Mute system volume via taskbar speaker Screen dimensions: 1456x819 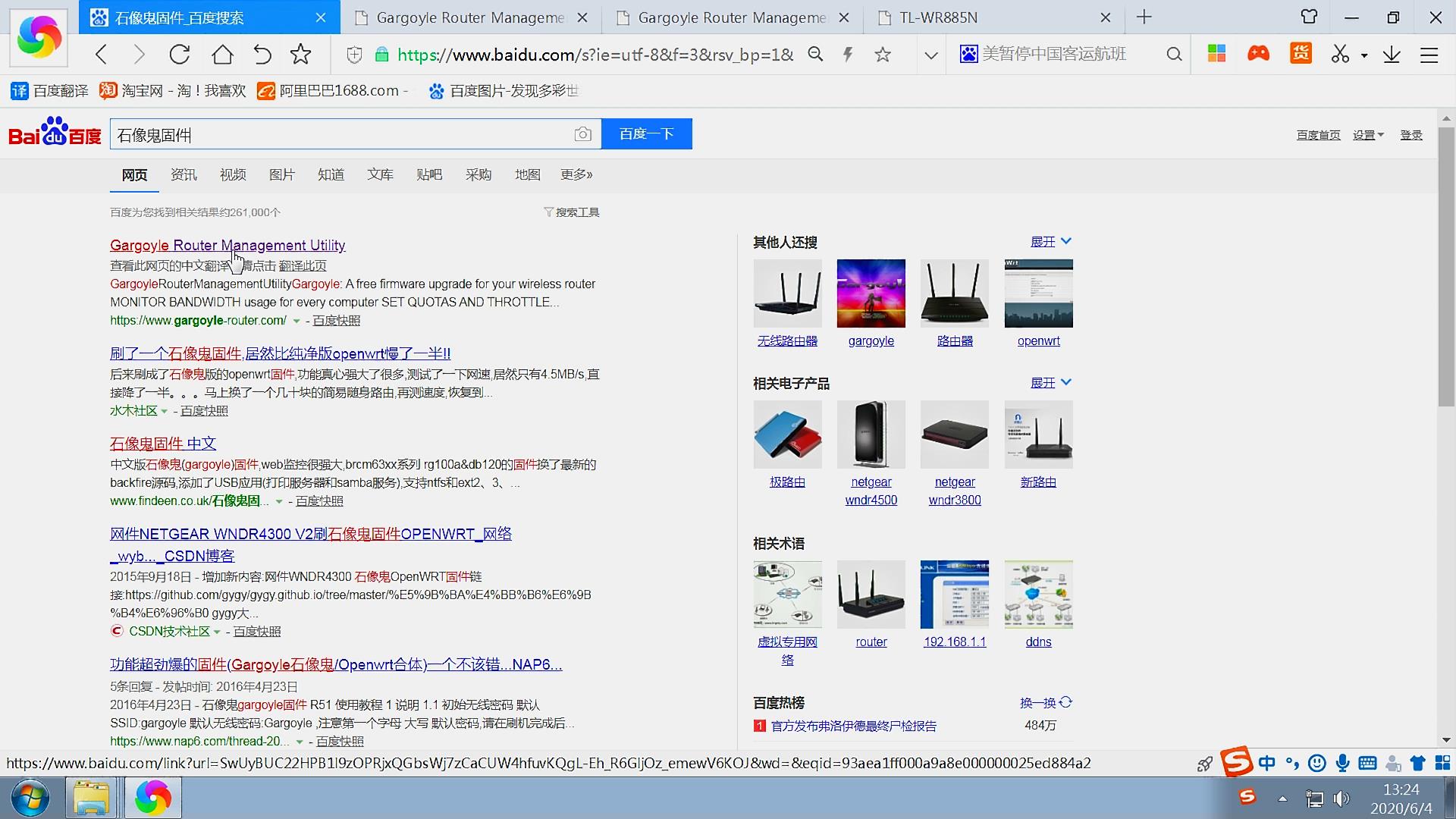tap(1341, 798)
